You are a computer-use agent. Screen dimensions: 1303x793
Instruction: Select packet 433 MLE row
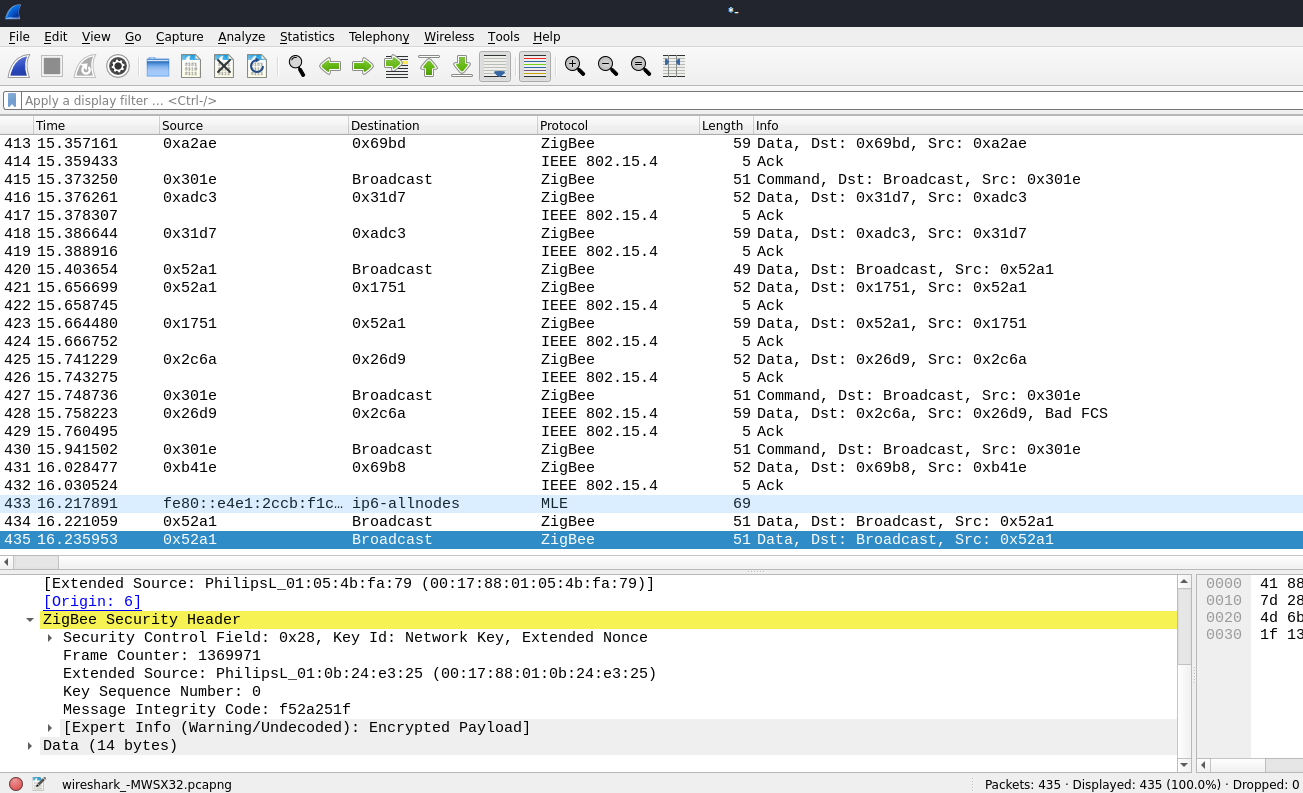pyautogui.click(x=651, y=504)
